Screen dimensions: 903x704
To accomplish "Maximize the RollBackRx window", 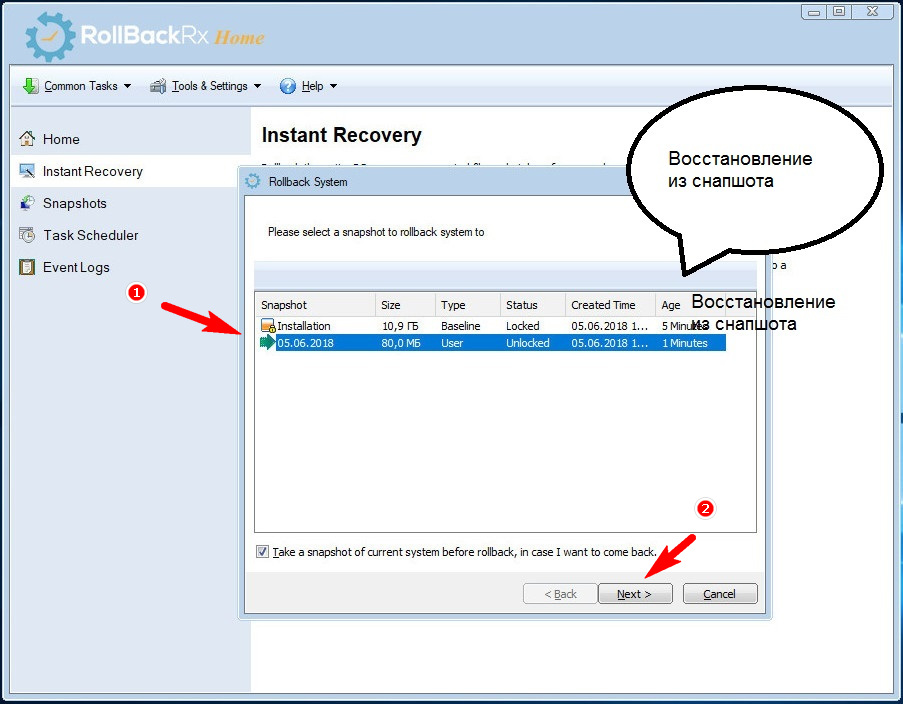I will pos(839,12).
